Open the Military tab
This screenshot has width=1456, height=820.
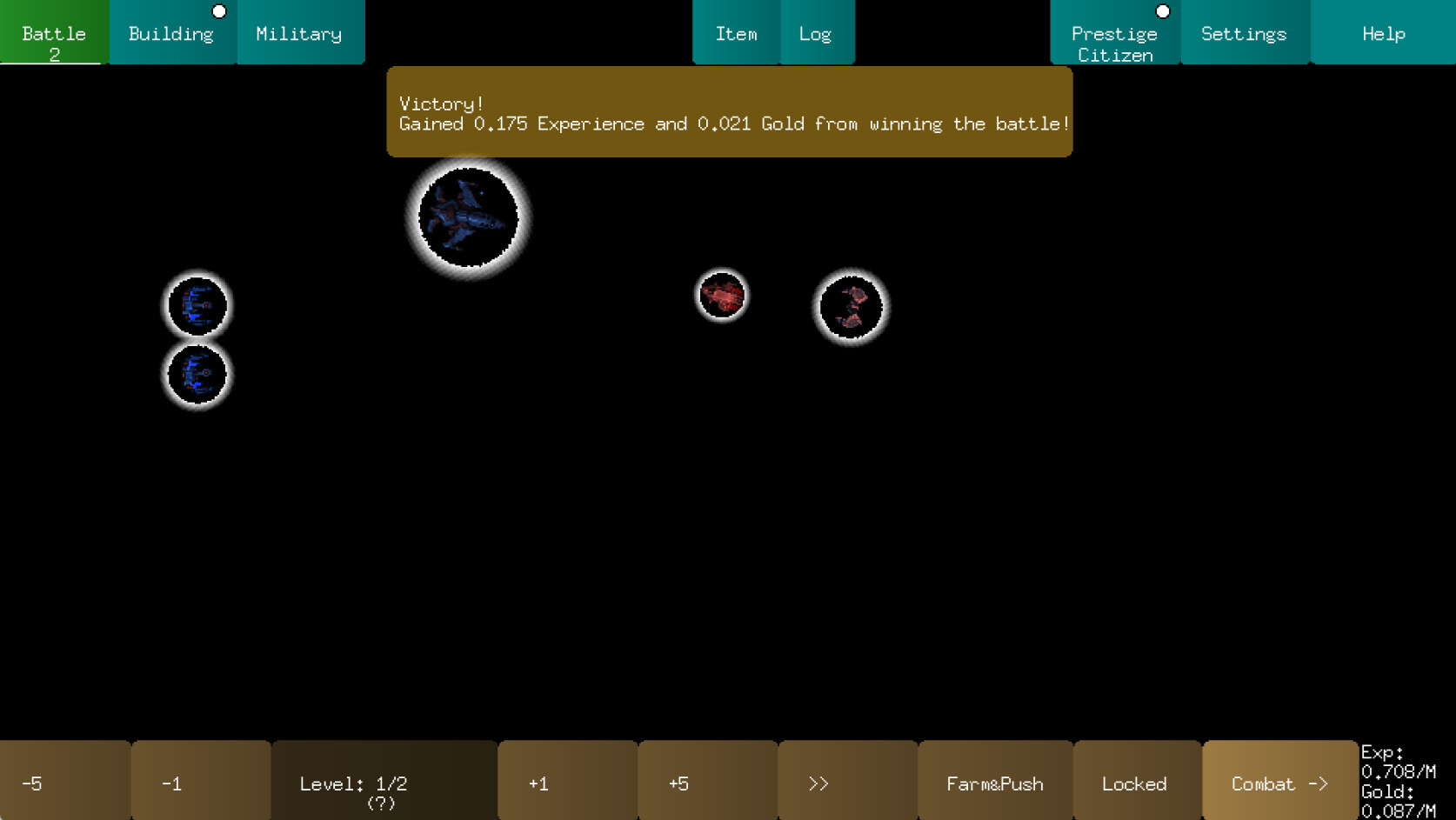coord(299,32)
